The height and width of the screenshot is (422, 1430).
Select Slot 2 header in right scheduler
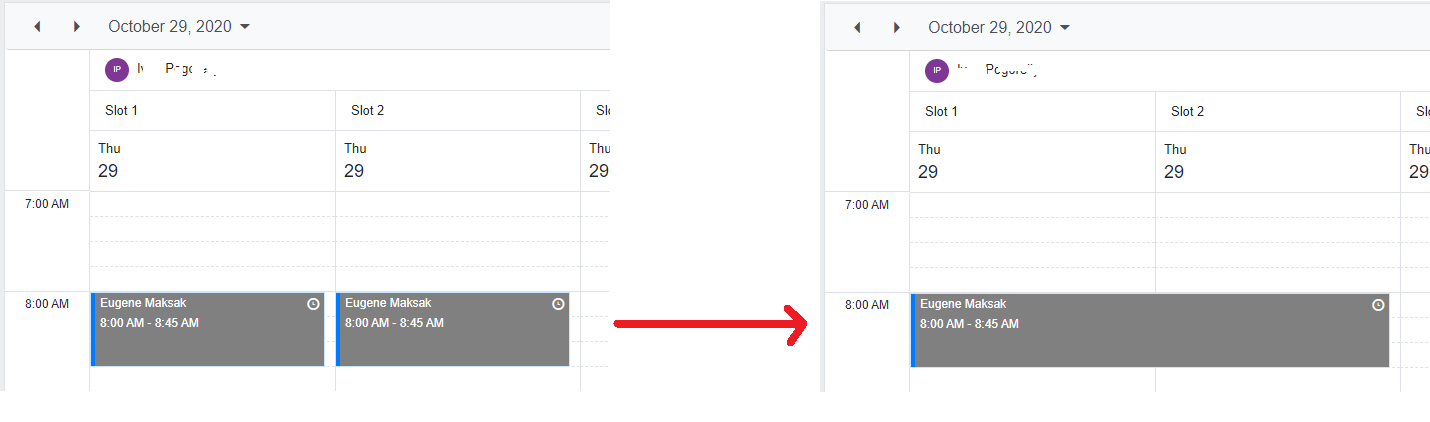tap(1187, 111)
